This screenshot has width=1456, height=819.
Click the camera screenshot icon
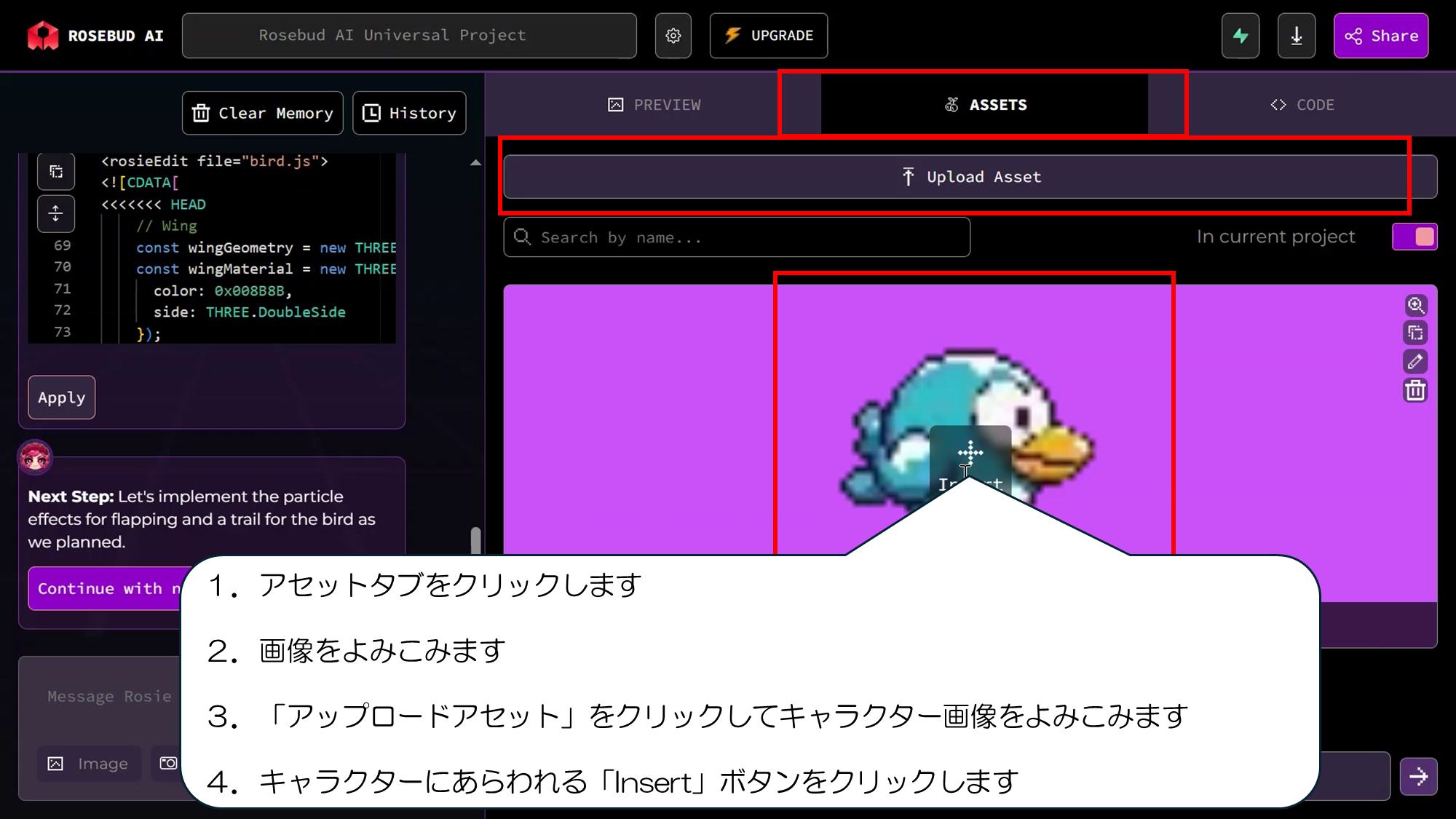168,763
